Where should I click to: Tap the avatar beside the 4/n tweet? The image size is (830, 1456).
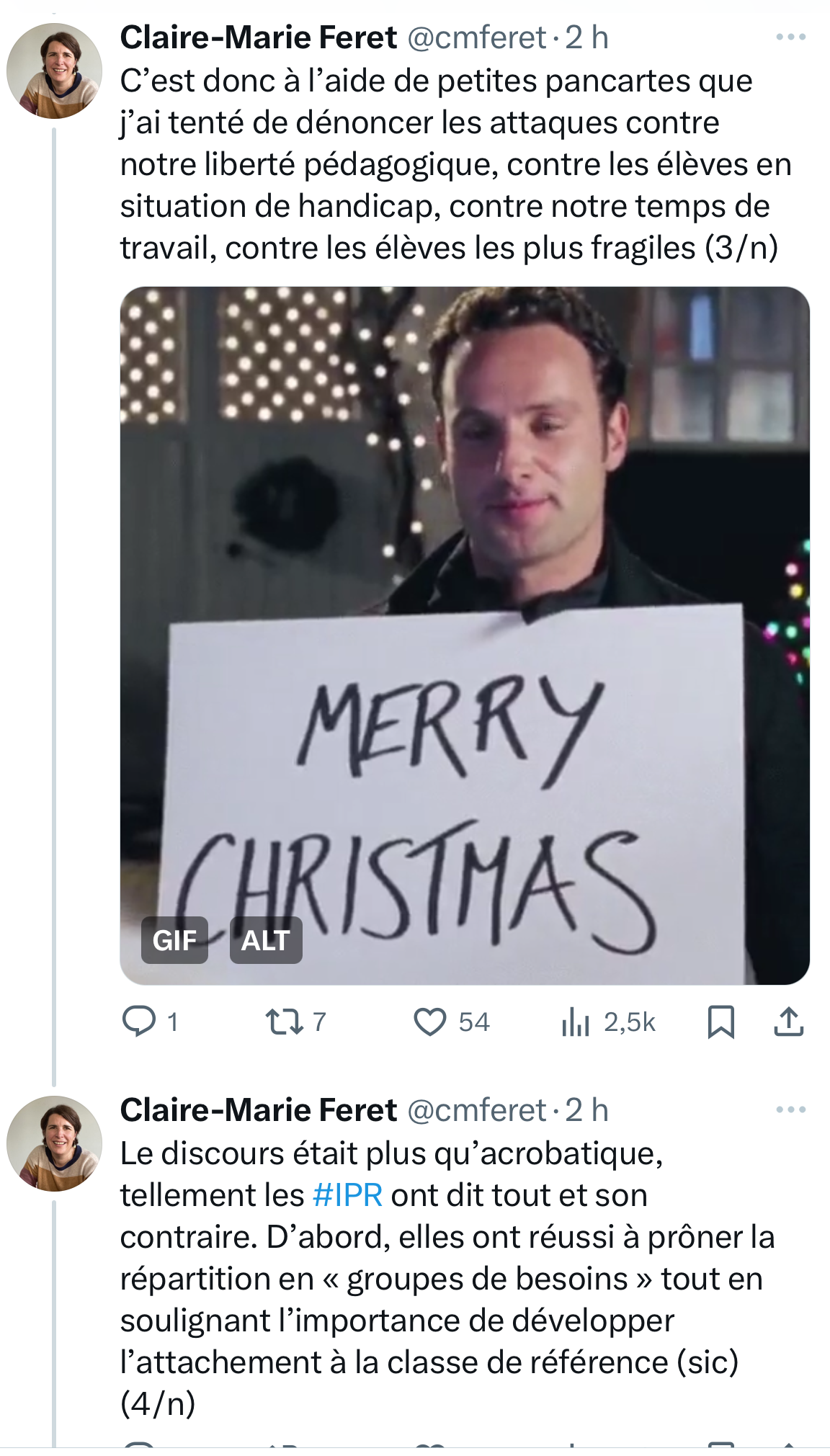tap(54, 1143)
